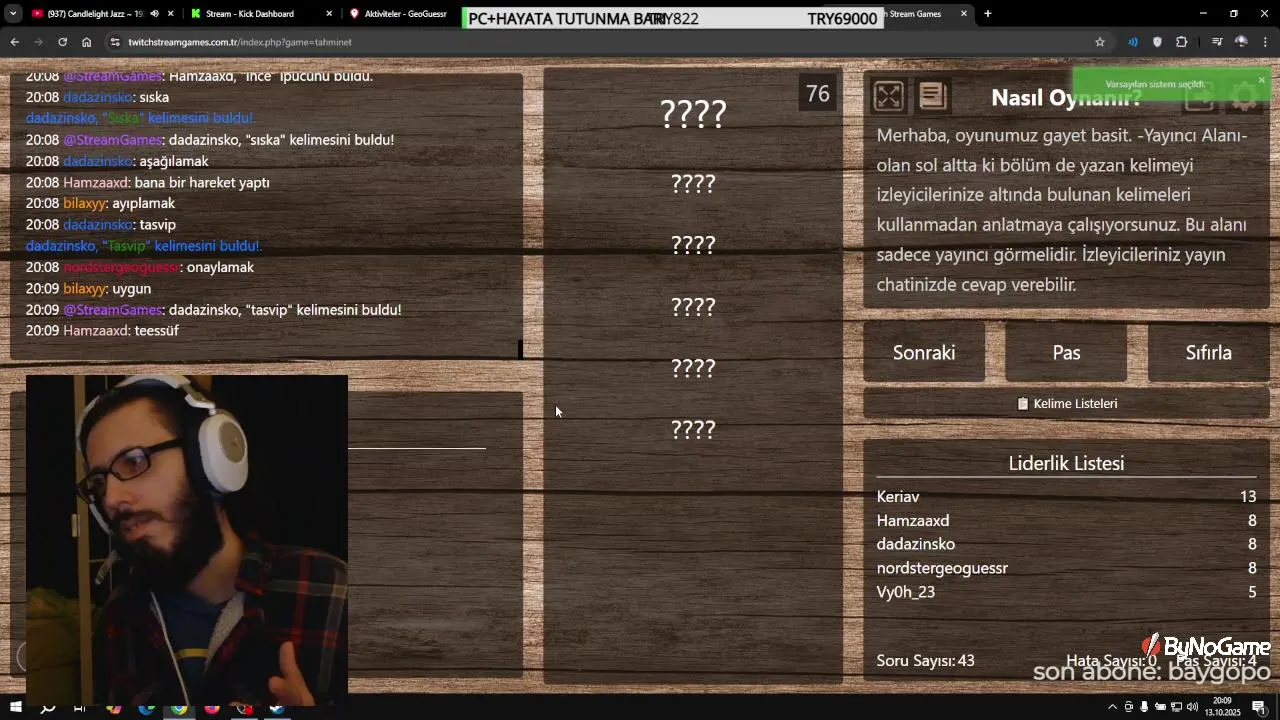The height and width of the screenshot is (720, 1280).
Task: Select Hamzaaxd in Liderlik Listesi
Action: coord(913,520)
